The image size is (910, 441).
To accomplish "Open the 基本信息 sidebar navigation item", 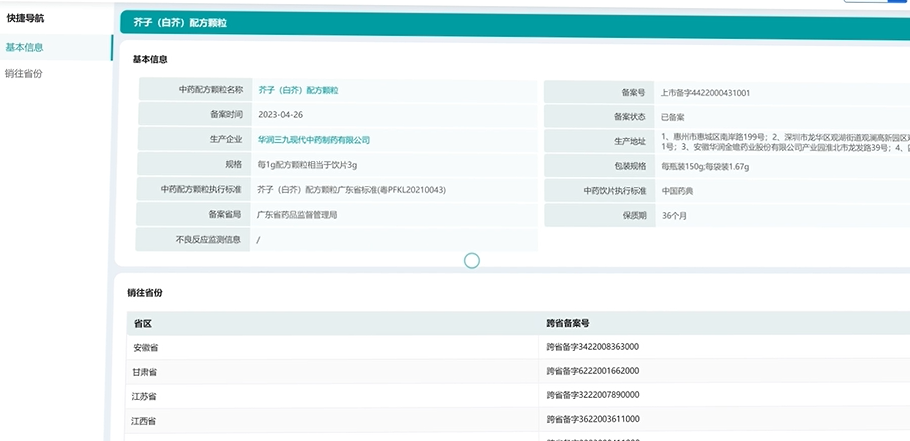I will coord(25,47).
